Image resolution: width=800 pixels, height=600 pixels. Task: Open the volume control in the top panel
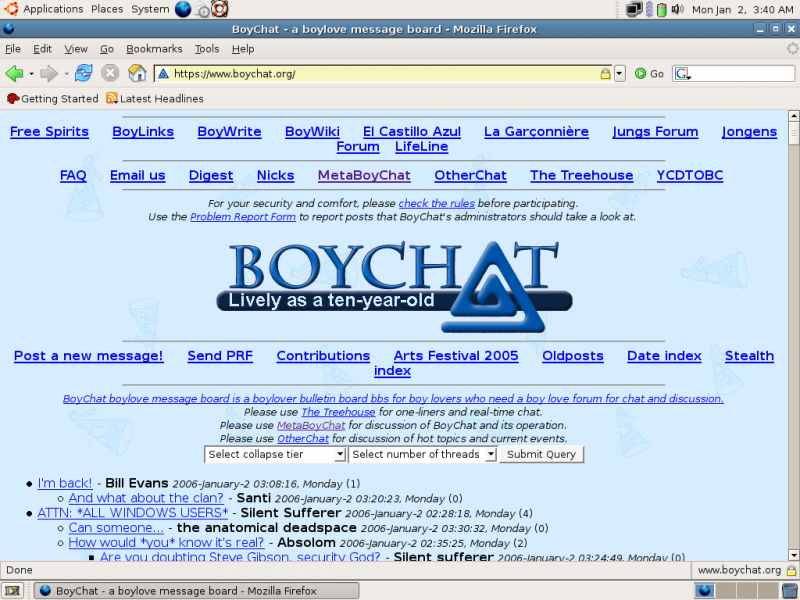pos(678,10)
